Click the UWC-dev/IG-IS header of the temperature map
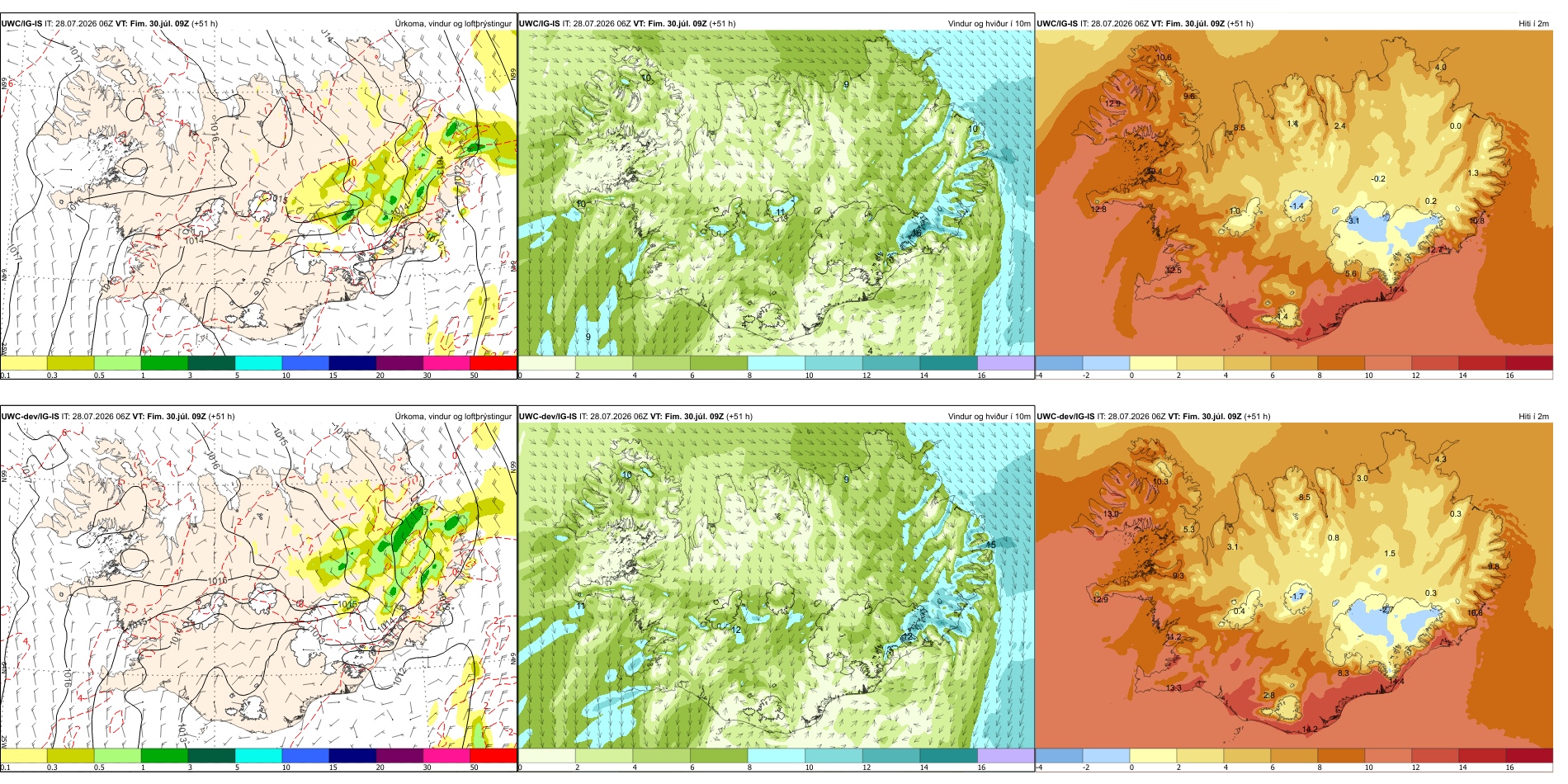The image size is (1568, 784). pyautogui.click(x=1153, y=417)
